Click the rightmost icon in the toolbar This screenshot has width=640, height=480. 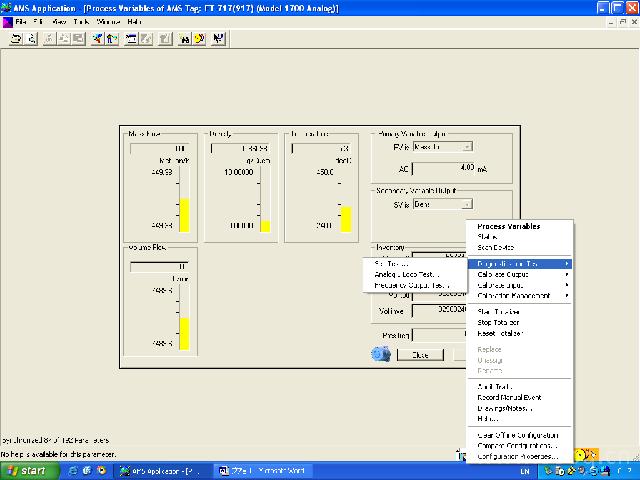point(218,38)
